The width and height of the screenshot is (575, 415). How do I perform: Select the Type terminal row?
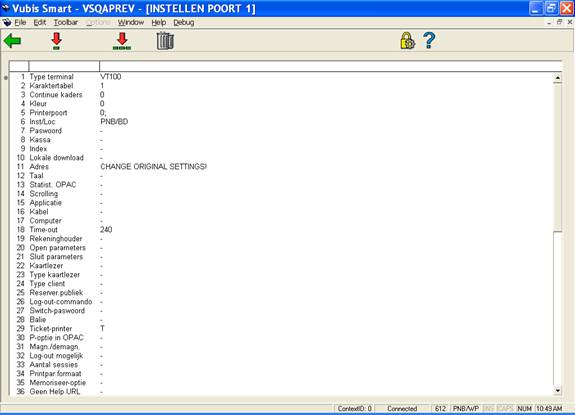click(x=281, y=77)
